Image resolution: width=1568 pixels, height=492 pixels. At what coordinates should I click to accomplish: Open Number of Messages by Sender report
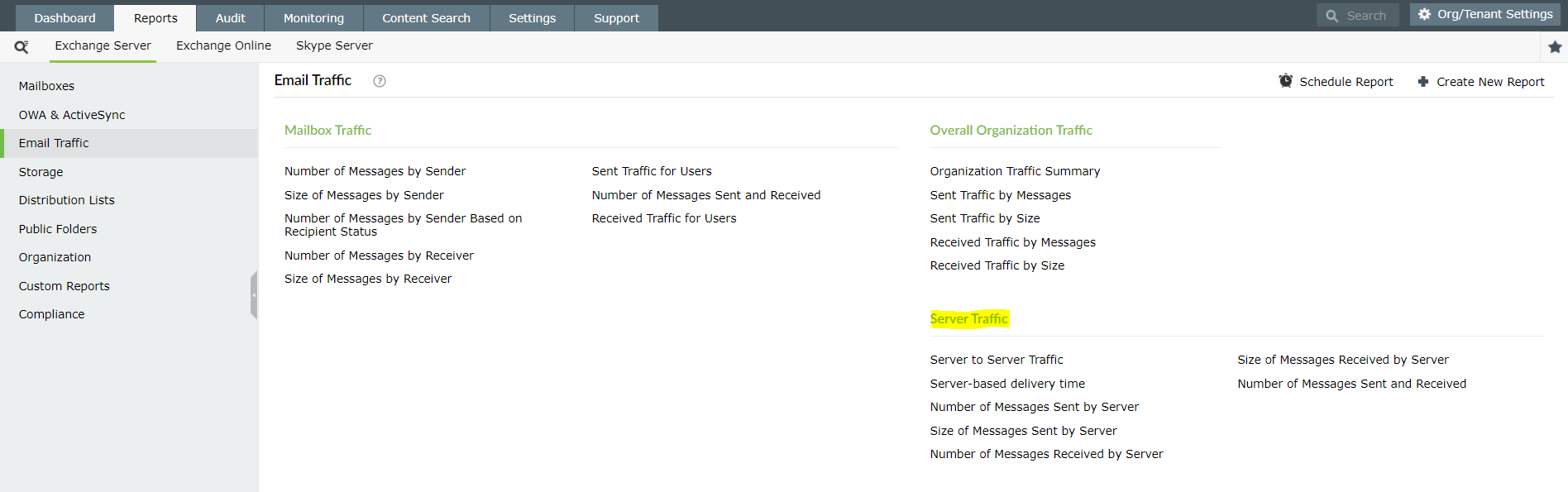[375, 171]
